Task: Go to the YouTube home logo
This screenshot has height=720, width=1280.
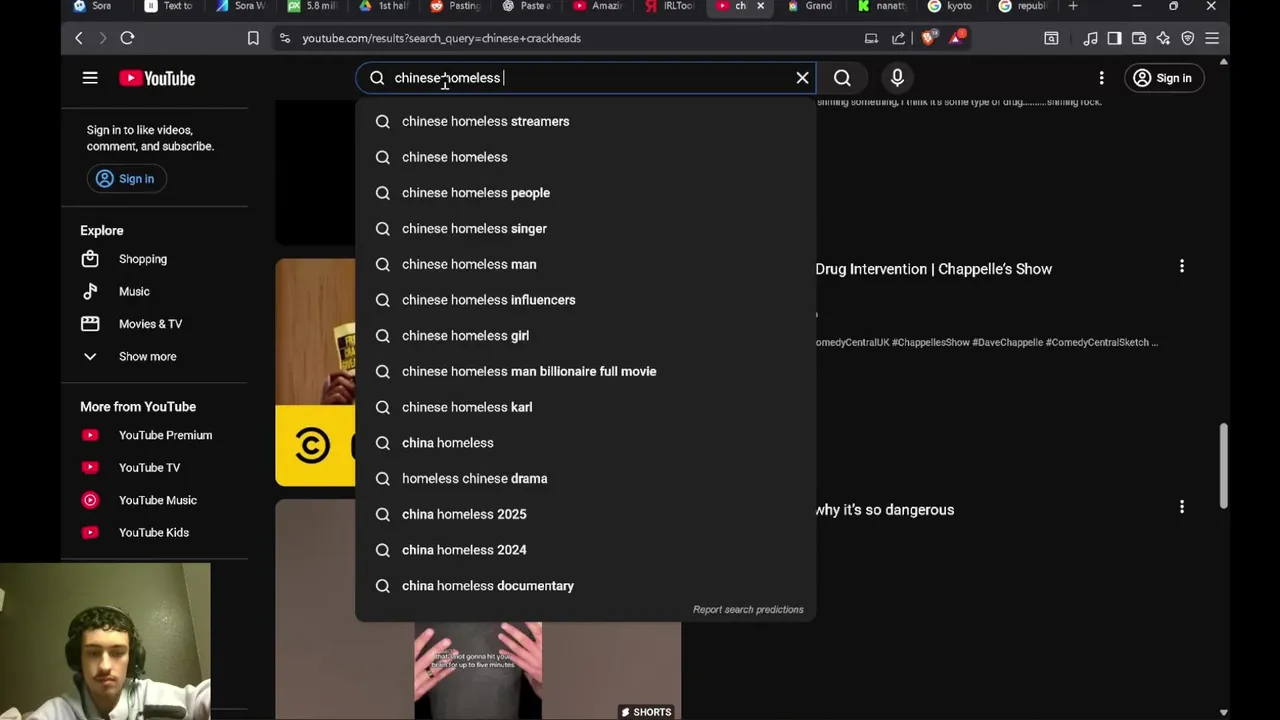Action: pyautogui.click(x=157, y=78)
